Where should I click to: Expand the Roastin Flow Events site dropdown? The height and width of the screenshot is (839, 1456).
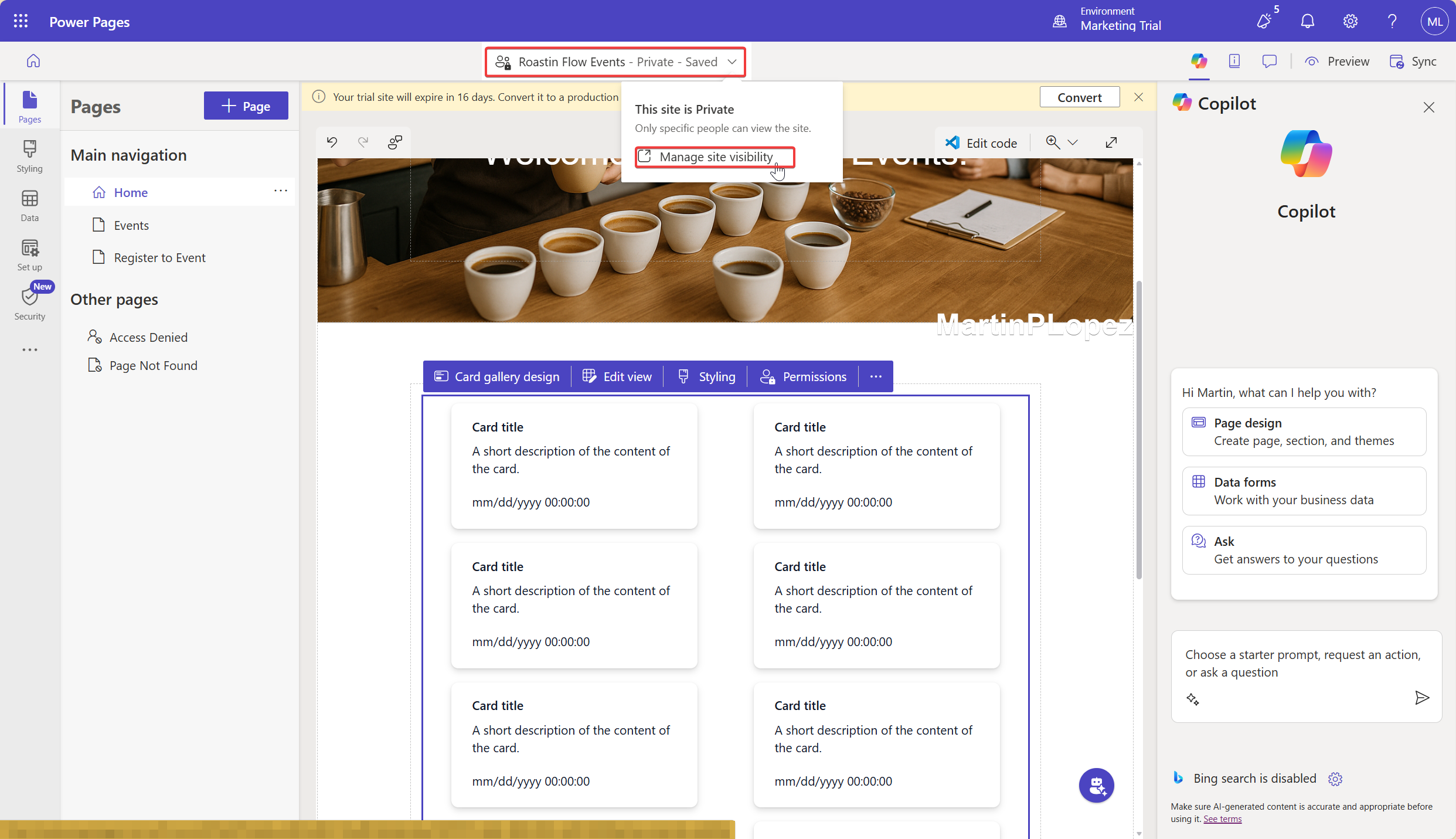point(732,62)
